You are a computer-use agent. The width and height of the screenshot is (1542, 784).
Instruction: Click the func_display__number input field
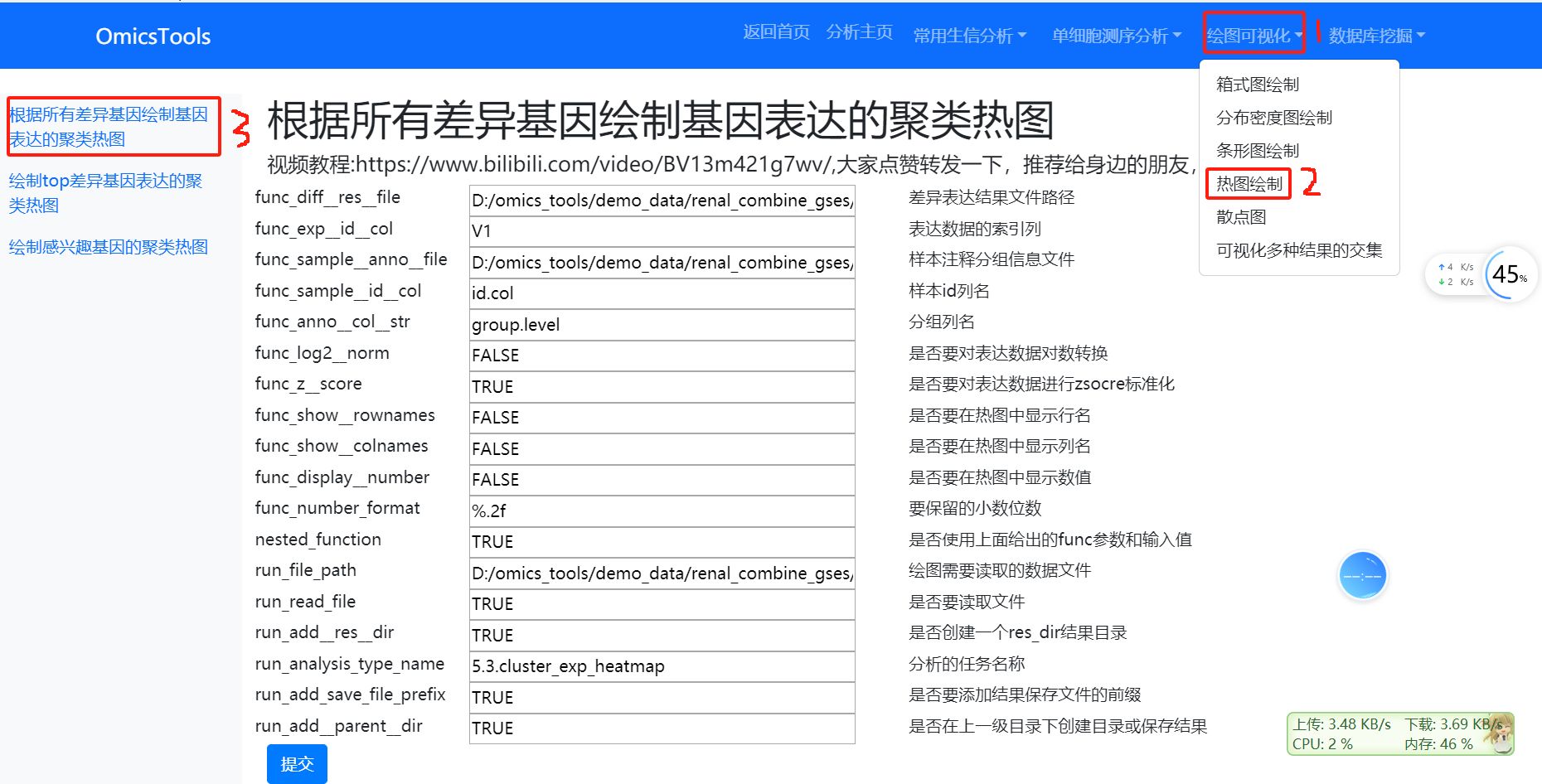tap(662, 480)
